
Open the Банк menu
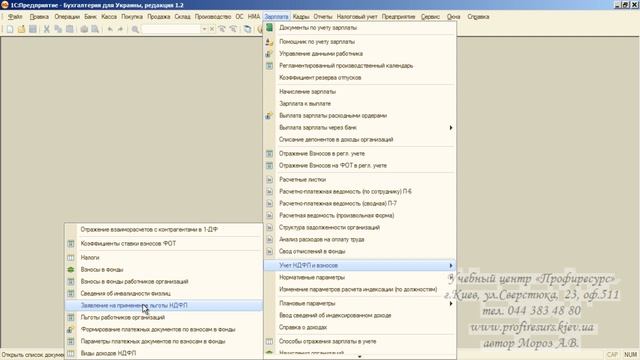tap(91, 17)
